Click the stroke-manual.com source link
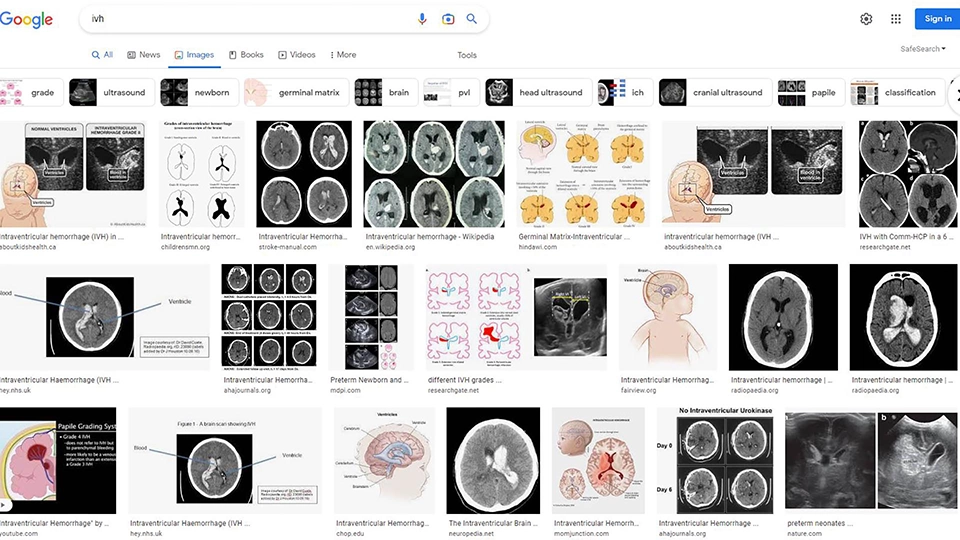960x540 pixels. point(287,247)
